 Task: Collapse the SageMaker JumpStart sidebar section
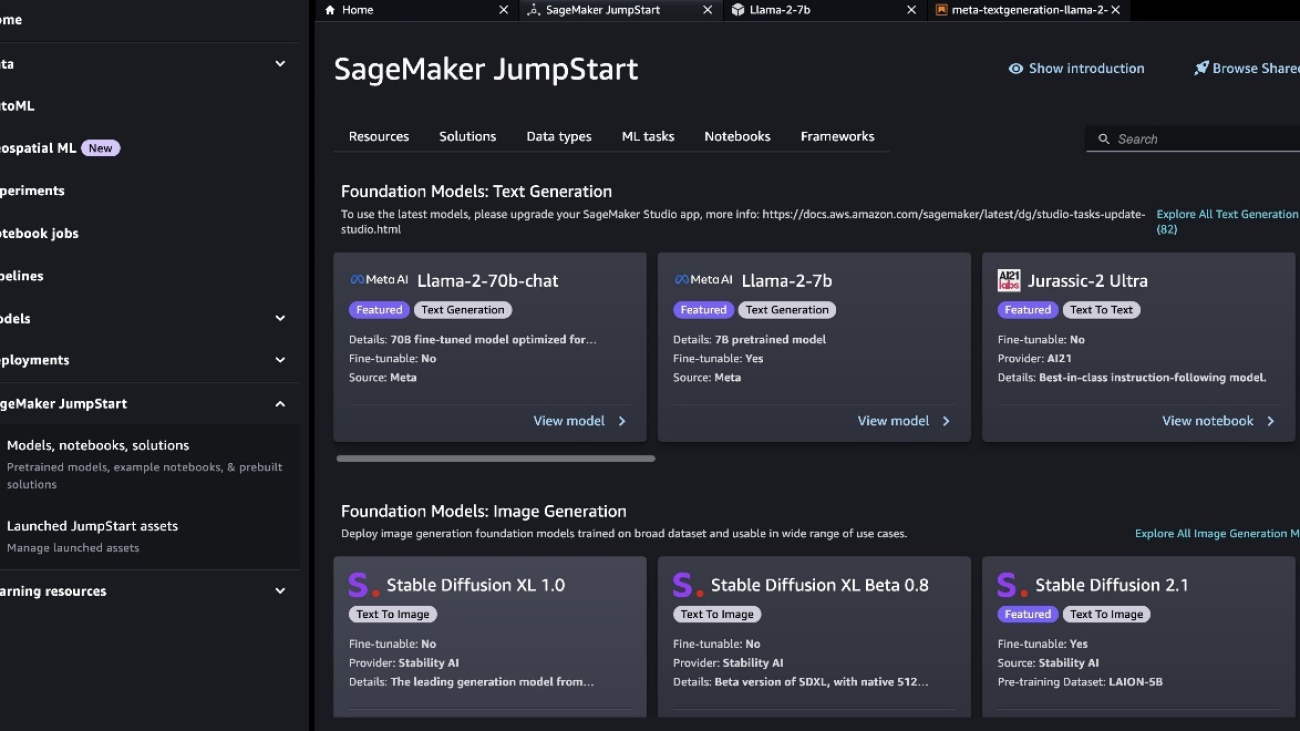(x=280, y=404)
